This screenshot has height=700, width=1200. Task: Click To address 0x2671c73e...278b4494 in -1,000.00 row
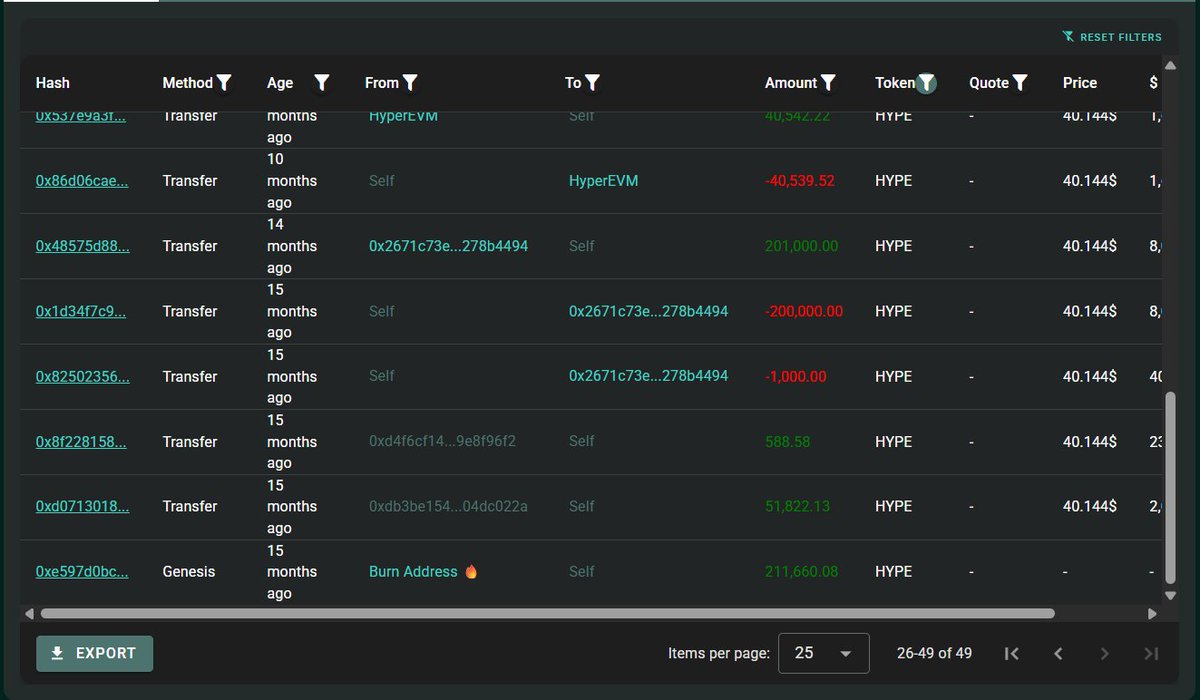648,376
